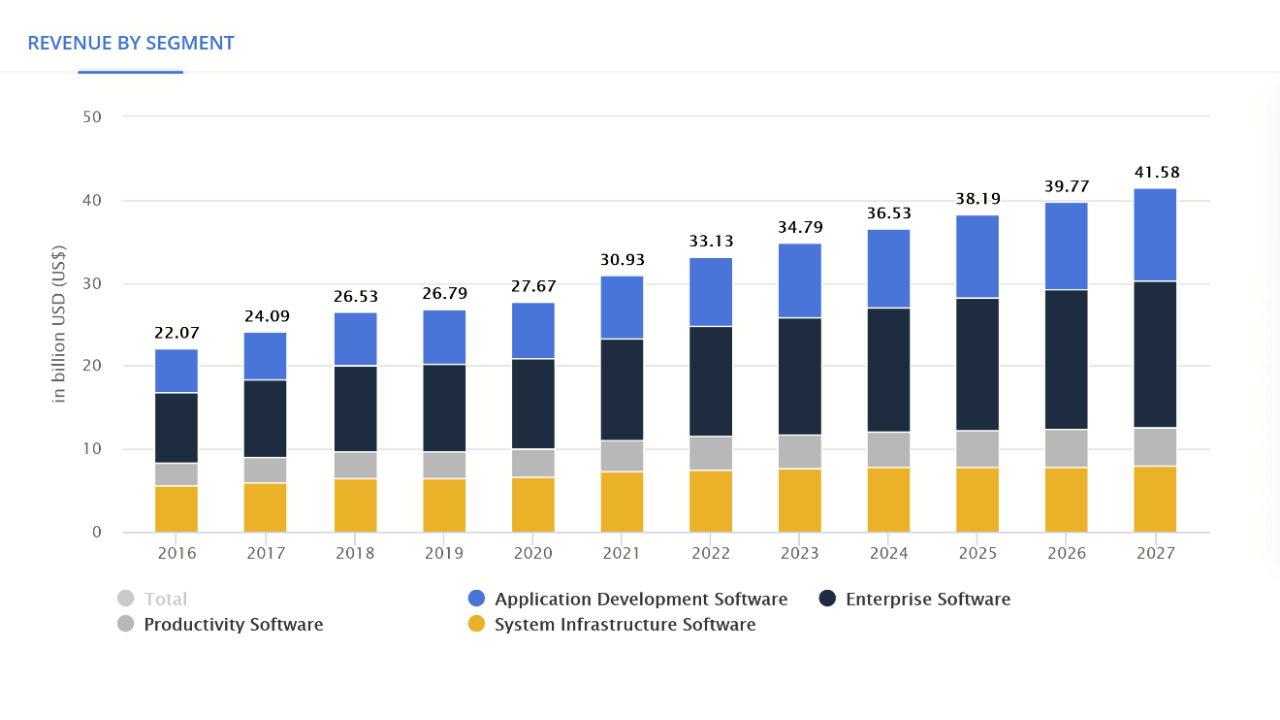Select the 2025 grey bar segment
The width and height of the screenshot is (1280, 720).
(x=978, y=449)
